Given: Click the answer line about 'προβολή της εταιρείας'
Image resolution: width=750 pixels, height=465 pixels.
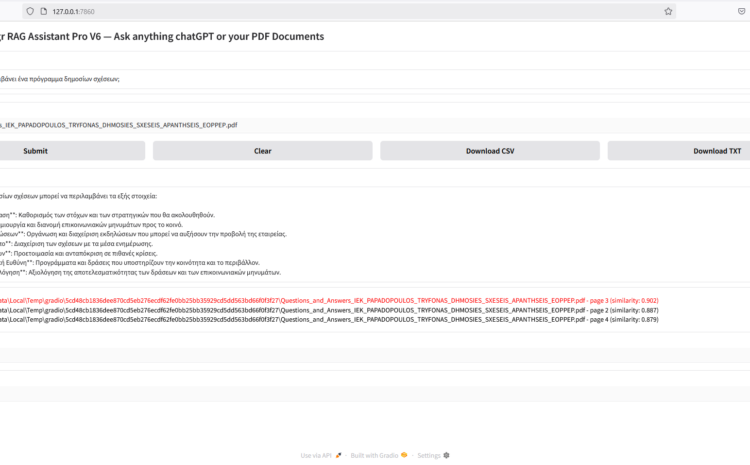Looking at the screenshot, I should pyautogui.click(x=143, y=234).
